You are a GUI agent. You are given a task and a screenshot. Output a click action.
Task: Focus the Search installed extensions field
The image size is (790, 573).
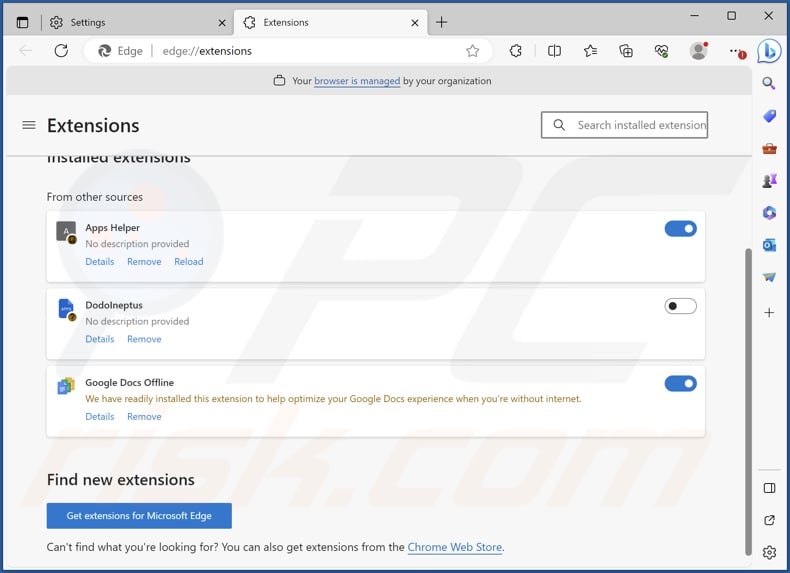click(x=624, y=125)
